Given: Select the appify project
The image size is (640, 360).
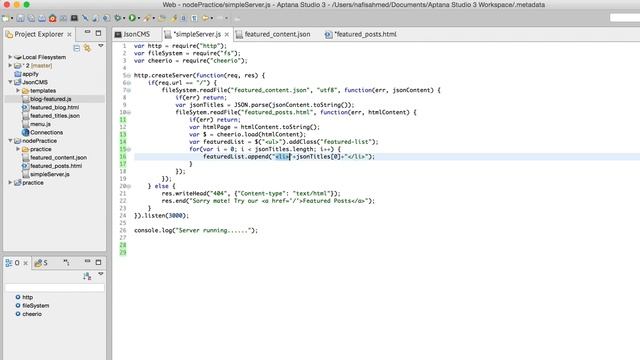Looking at the screenshot, I should click(30, 74).
